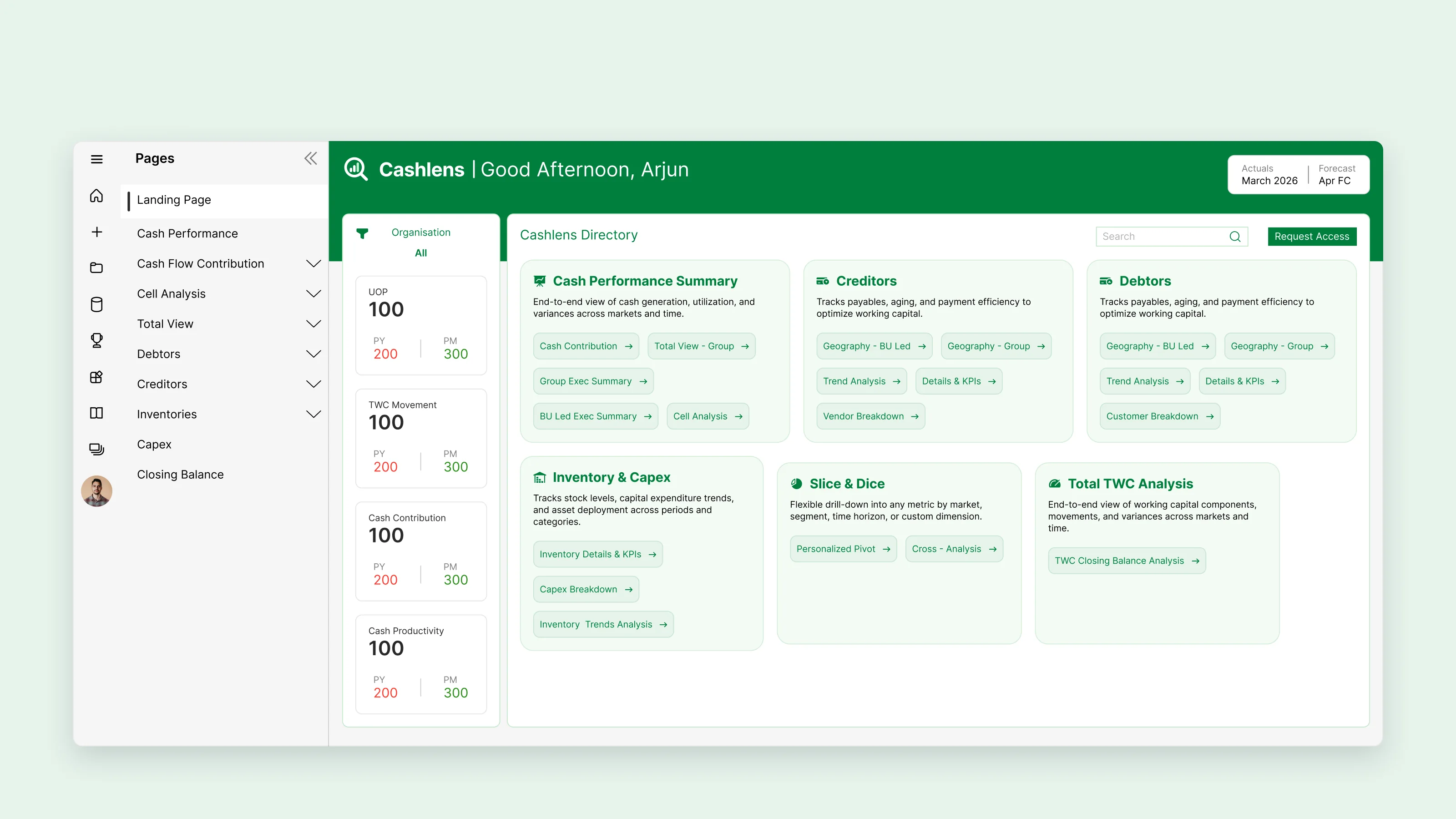Expand the Total View chevron
This screenshot has height=819, width=1456.
pyautogui.click(x=313, y=324)
